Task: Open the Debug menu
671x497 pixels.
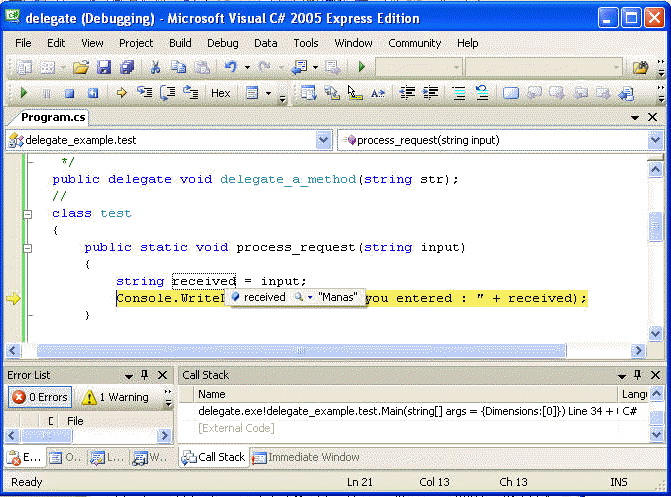Action: 222,43
